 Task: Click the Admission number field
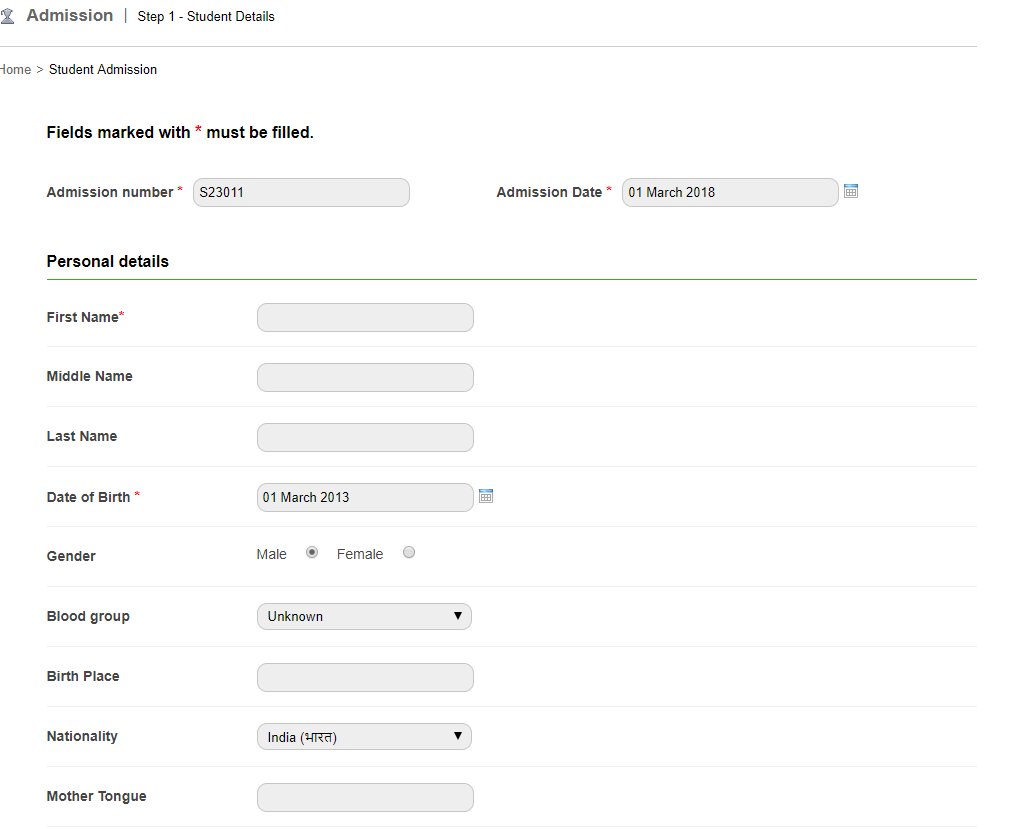coord(301,193)
